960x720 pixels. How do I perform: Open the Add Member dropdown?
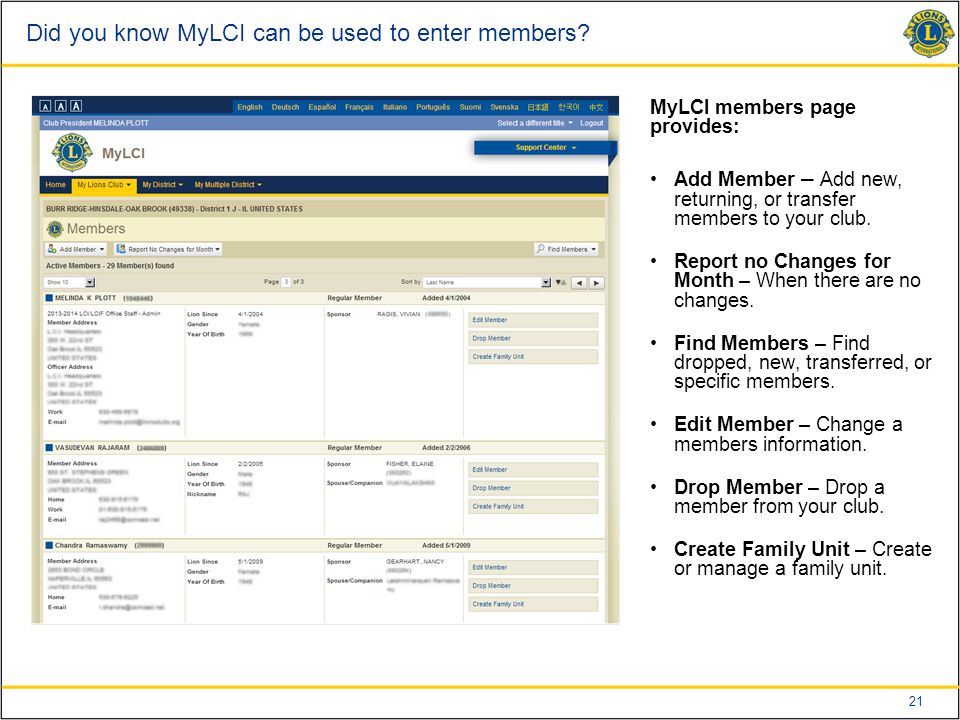tap(76, 249)
